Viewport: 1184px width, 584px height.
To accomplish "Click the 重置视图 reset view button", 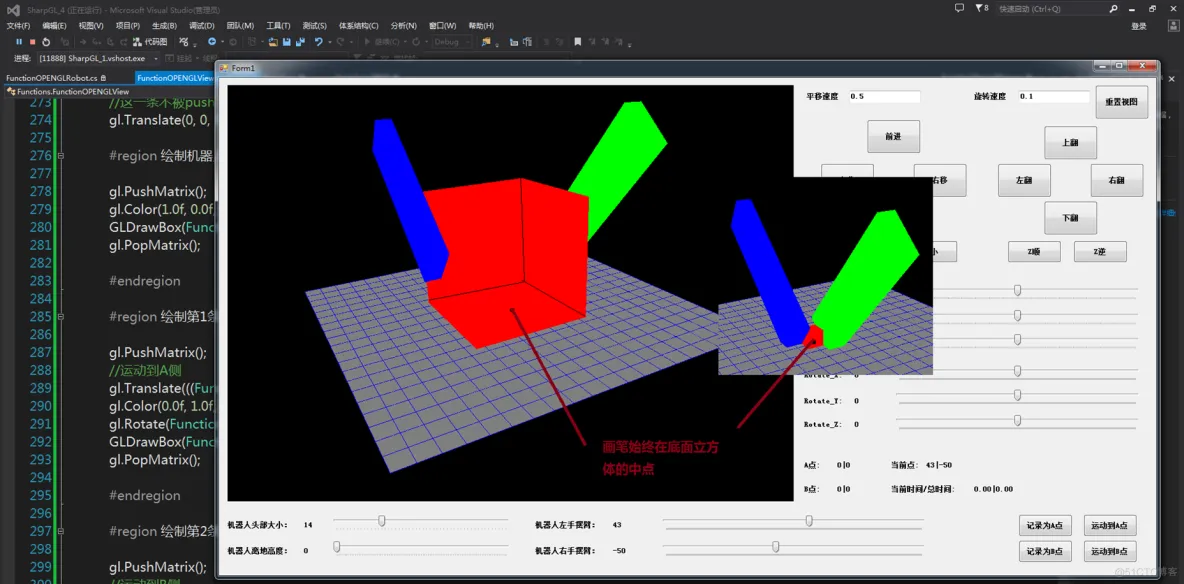I will [x=1122, y=102].
